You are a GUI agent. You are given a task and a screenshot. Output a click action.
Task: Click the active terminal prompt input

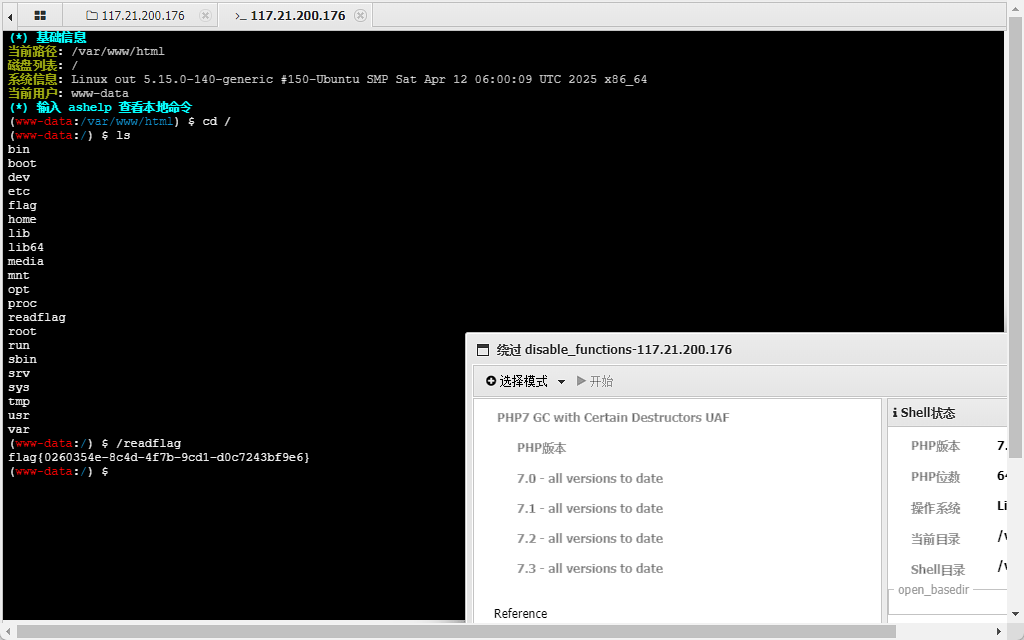point(59,472)
